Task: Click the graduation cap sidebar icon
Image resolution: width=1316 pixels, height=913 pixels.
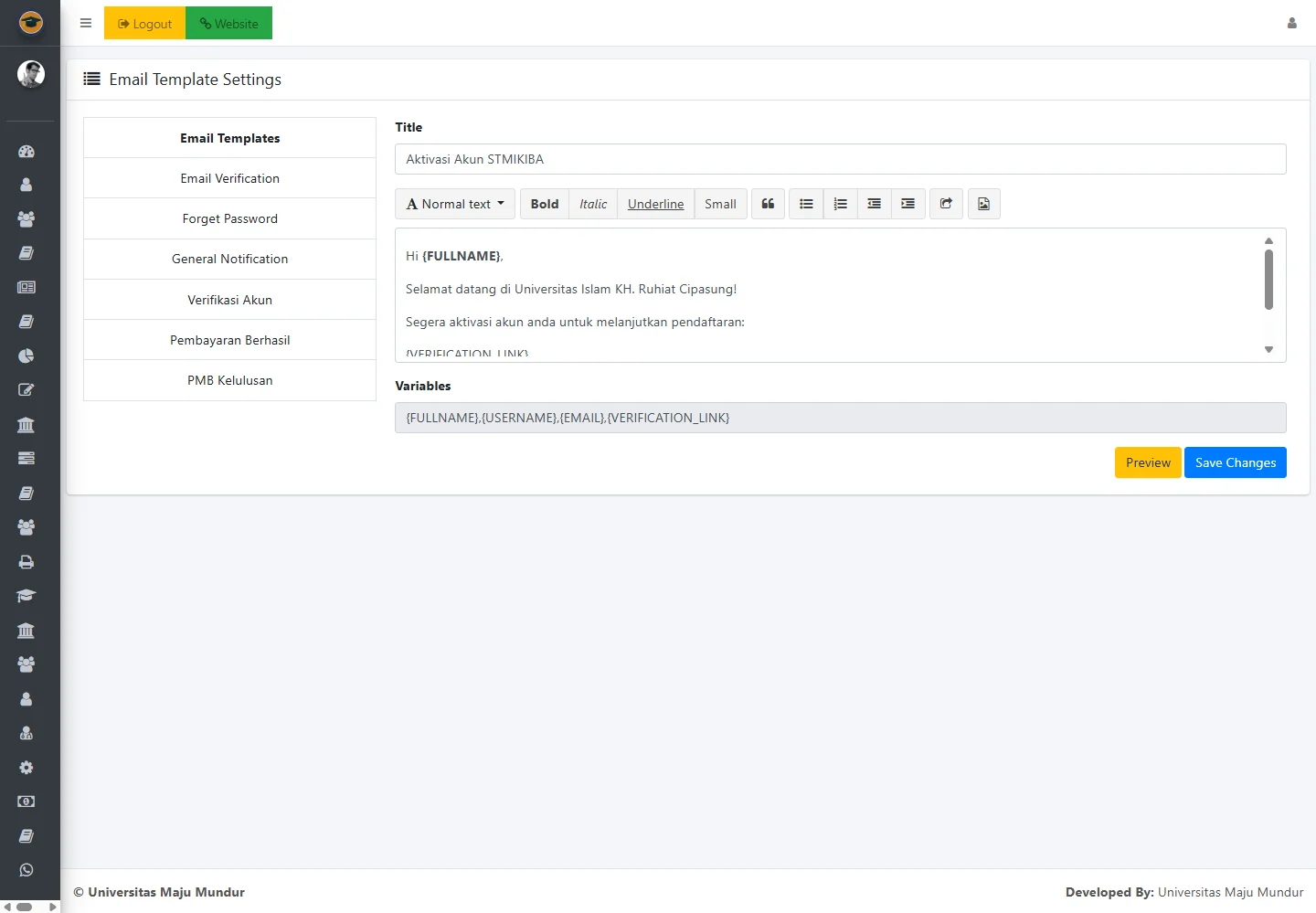Action: [x=27, y=596]
